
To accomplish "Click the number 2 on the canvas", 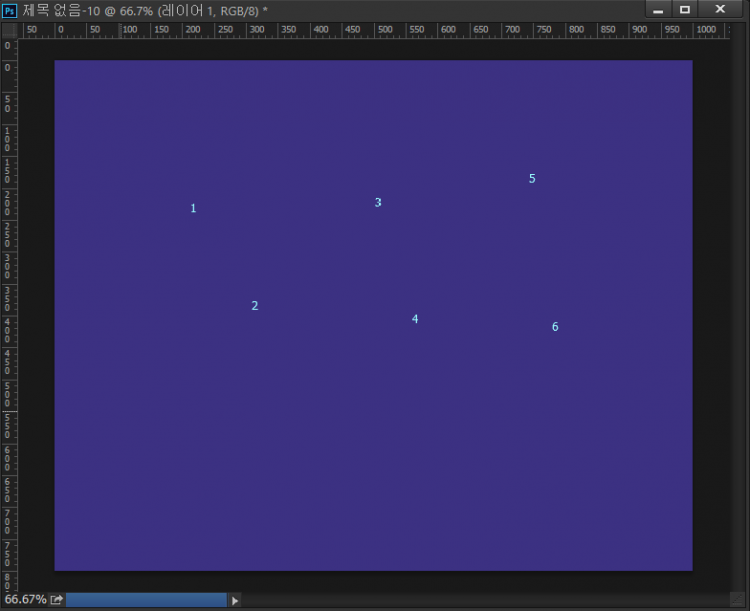I will (255, 306).
